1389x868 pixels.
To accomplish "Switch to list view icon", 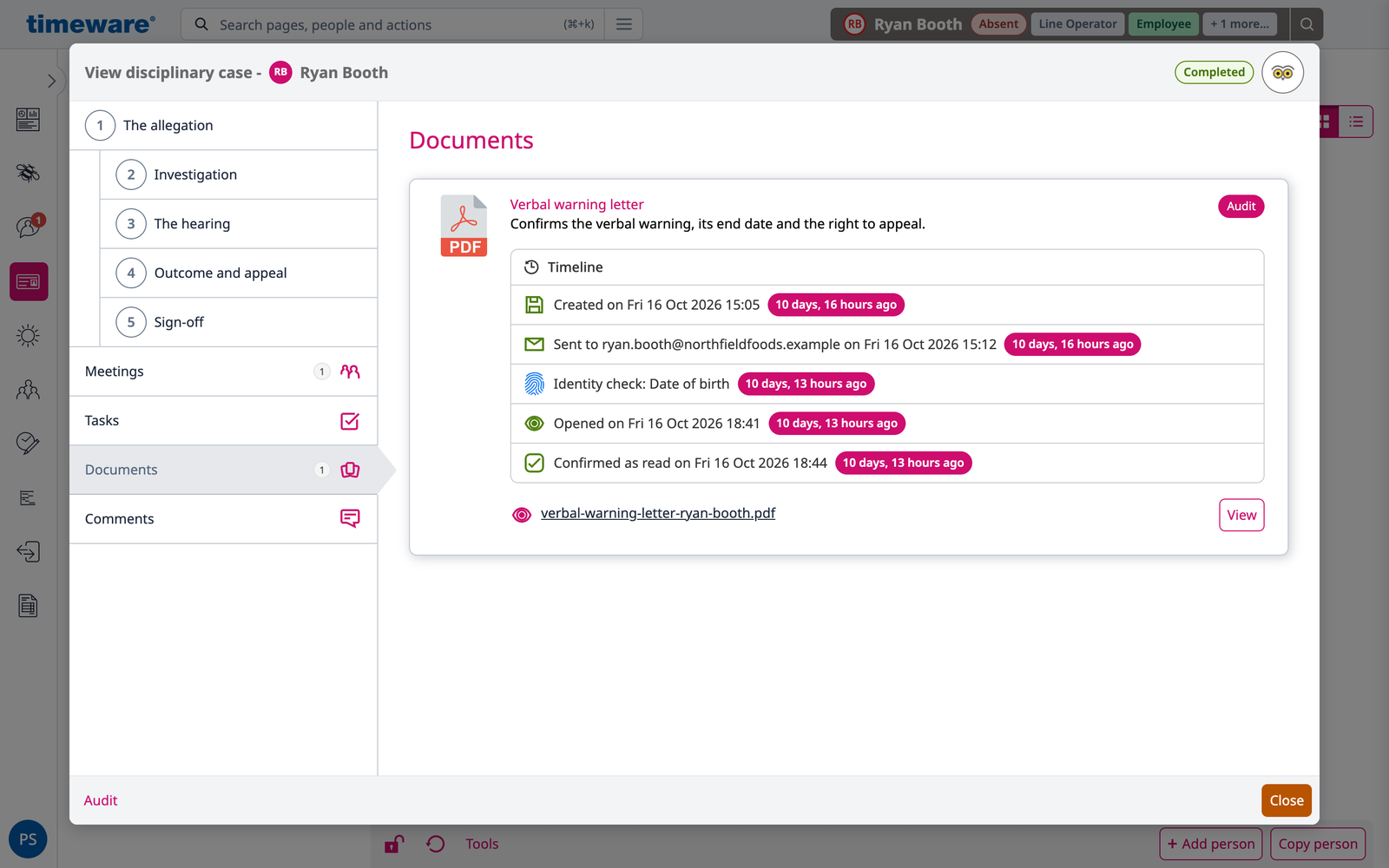I will pos(1356,122).
